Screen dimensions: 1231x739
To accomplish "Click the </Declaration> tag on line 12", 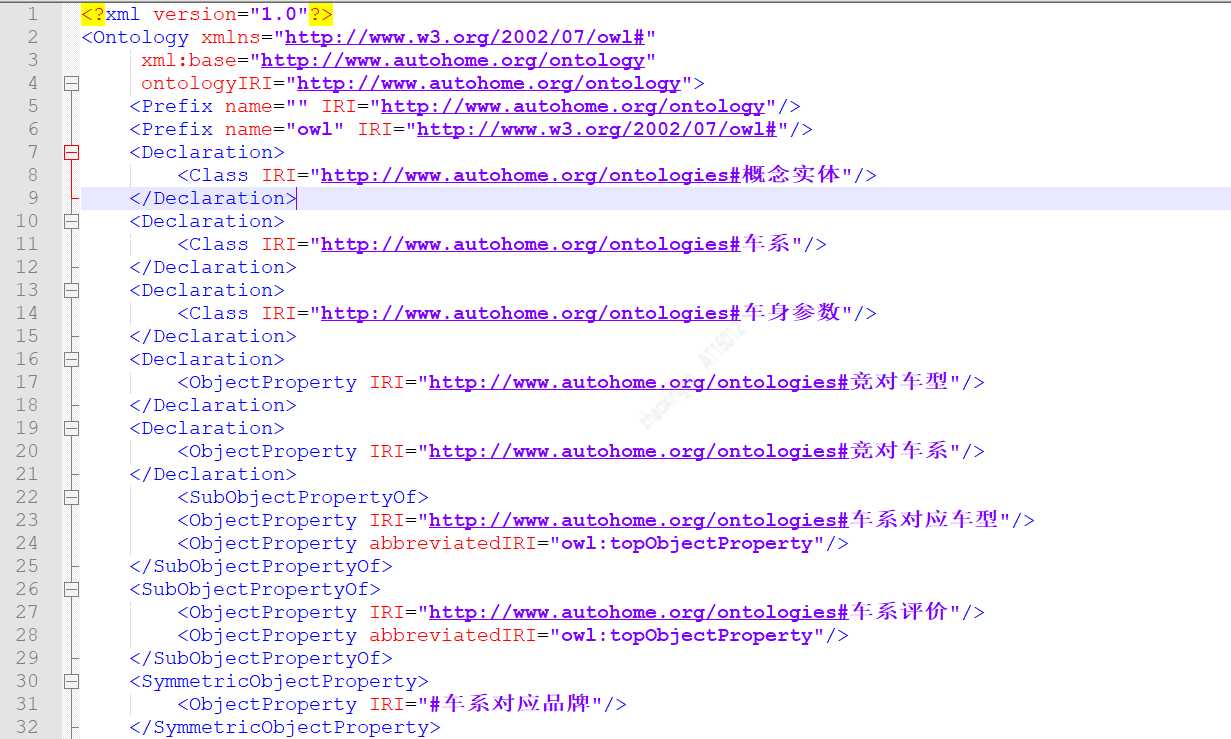I will tap(213, 268).
